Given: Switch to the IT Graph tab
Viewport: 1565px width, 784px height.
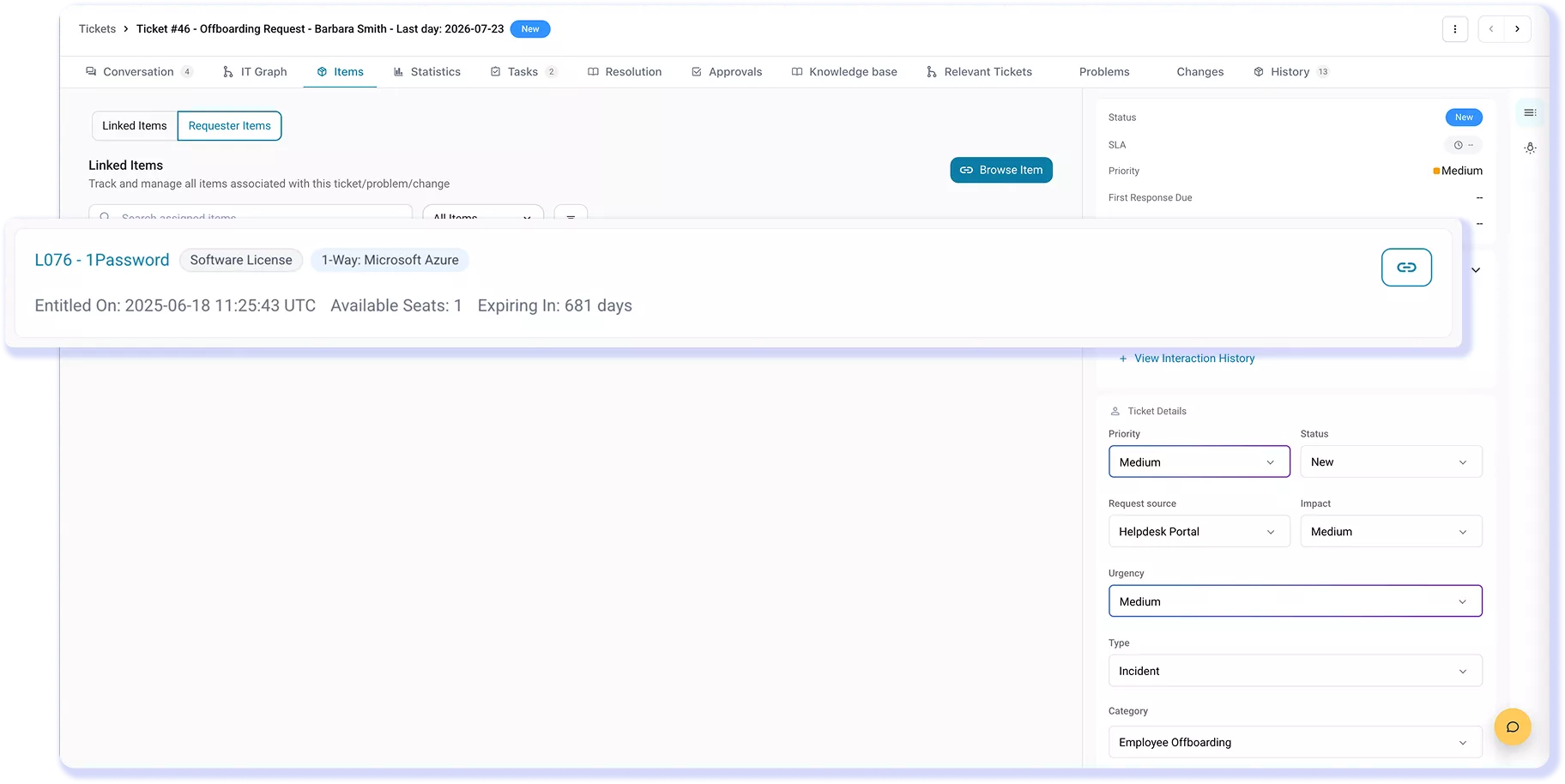Looking at the screenshot, I should pyautogui.click(x=255, y=72).
